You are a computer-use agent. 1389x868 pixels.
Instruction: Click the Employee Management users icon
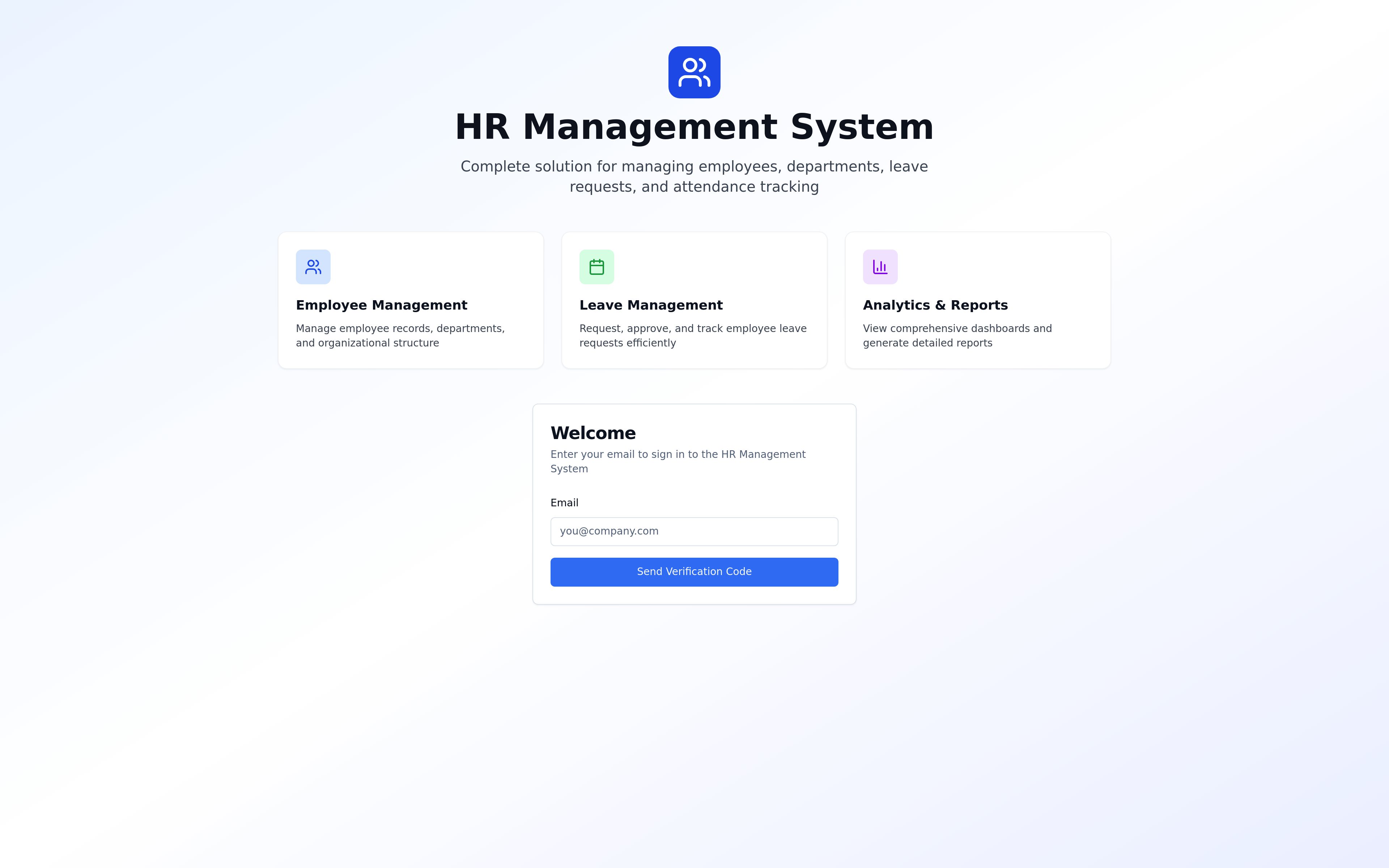(313, 267)
